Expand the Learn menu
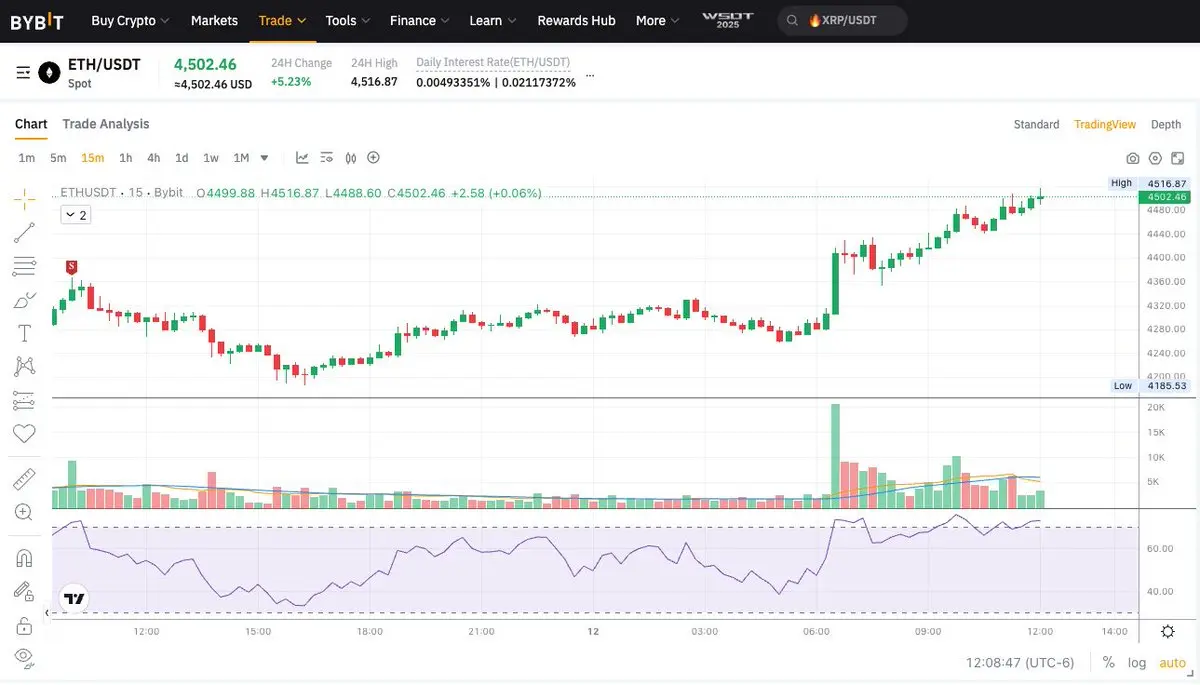Viewport: 1200px width, 685px height. pyautogui.click(x=493, y=20)
